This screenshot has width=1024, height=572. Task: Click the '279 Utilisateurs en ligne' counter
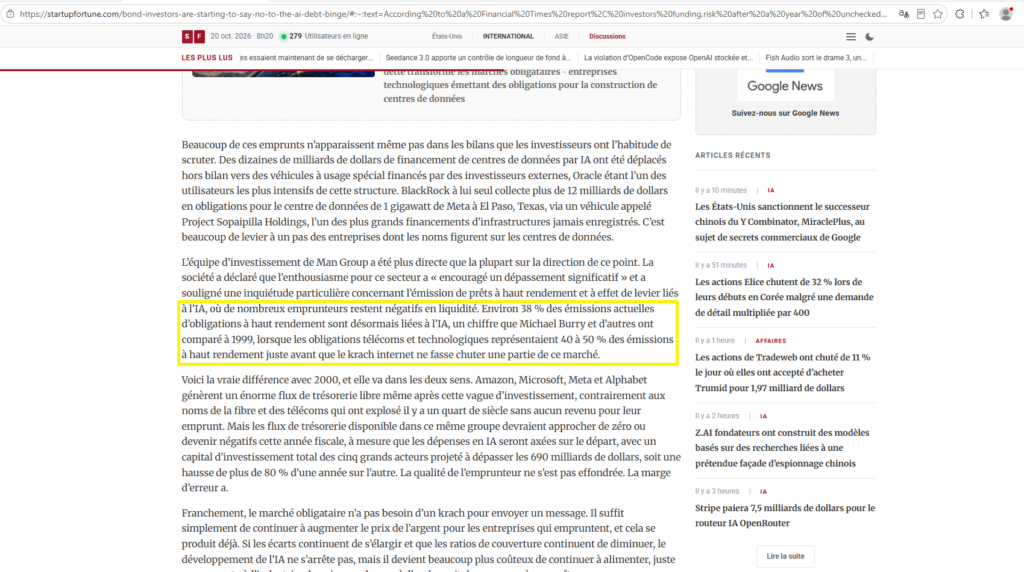(x=325, y=37)
